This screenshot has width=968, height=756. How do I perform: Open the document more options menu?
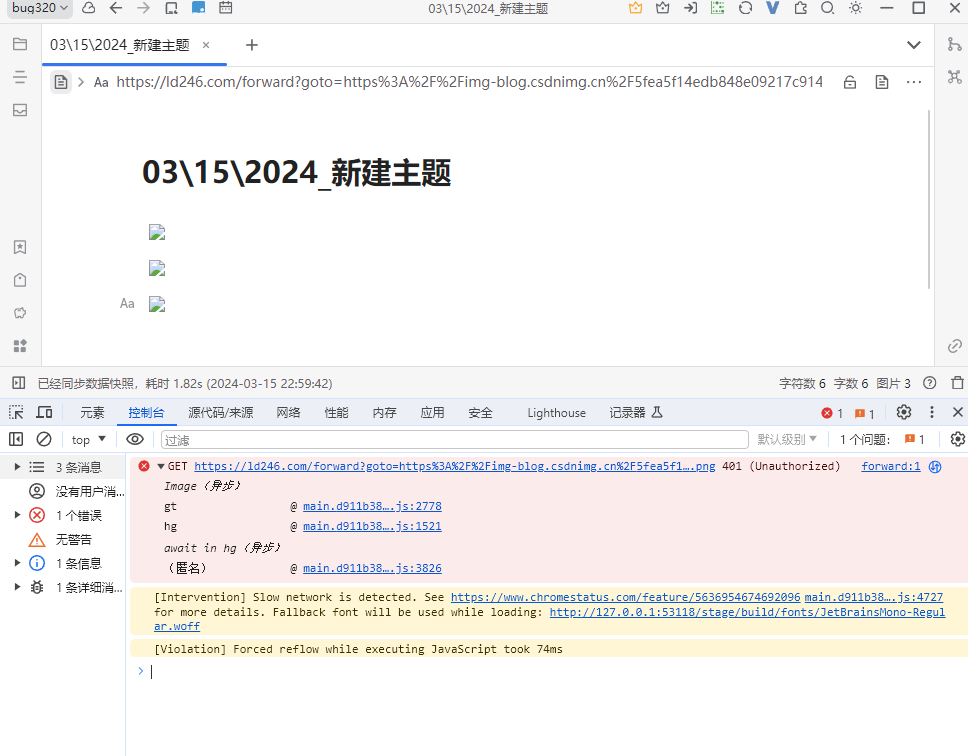(914, 82)
